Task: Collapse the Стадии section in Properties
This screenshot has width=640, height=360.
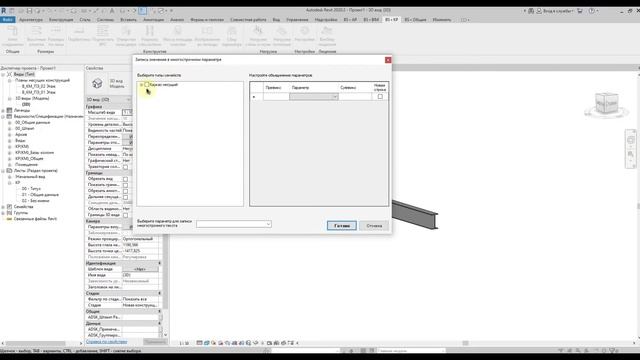Action: [160, 293]
